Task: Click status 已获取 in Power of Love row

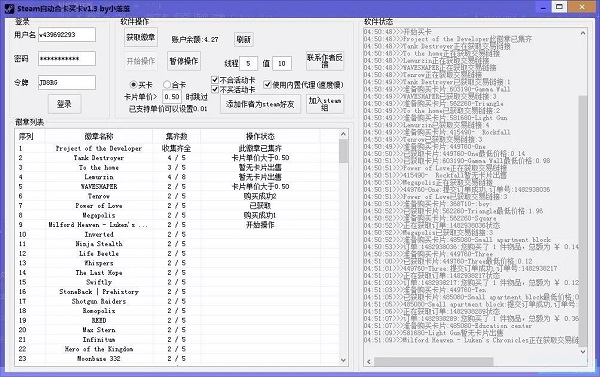Action: click(260, 206)
